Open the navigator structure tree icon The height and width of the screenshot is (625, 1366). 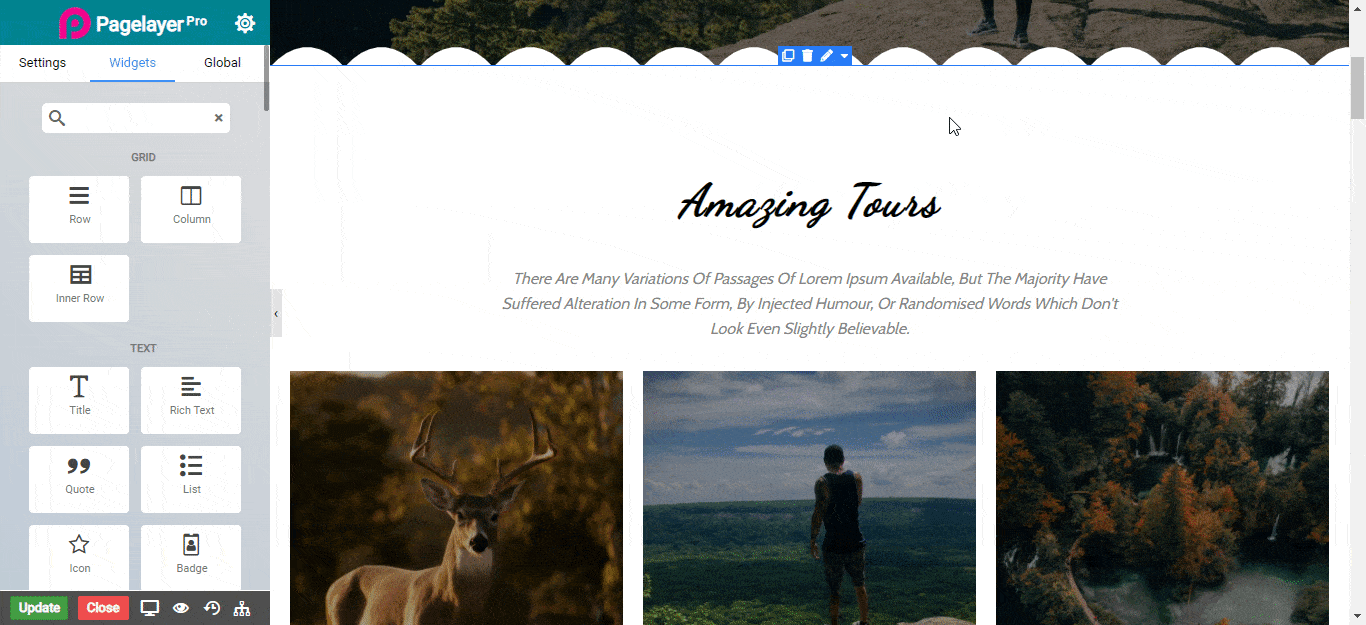242,608
